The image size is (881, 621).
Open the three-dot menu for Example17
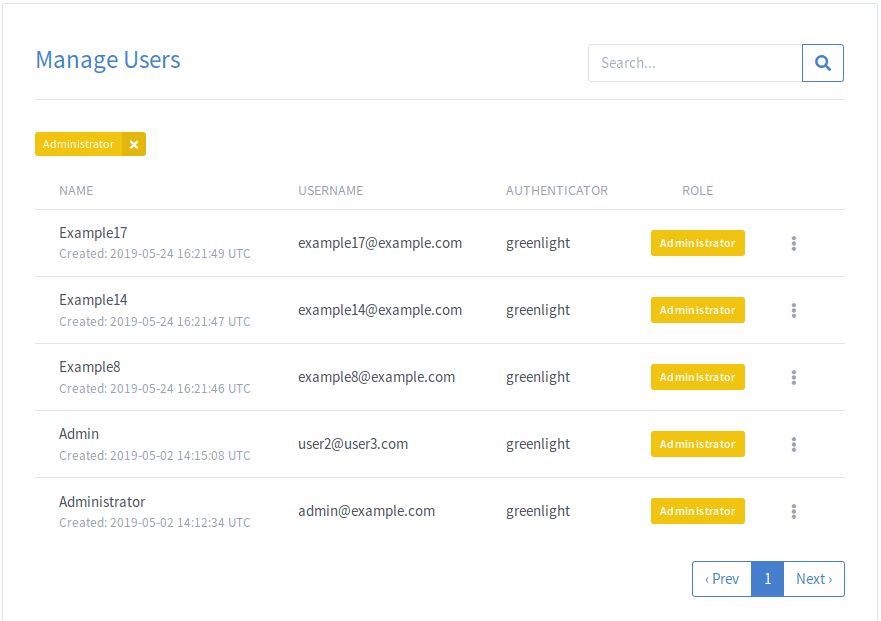pos(793,243)
